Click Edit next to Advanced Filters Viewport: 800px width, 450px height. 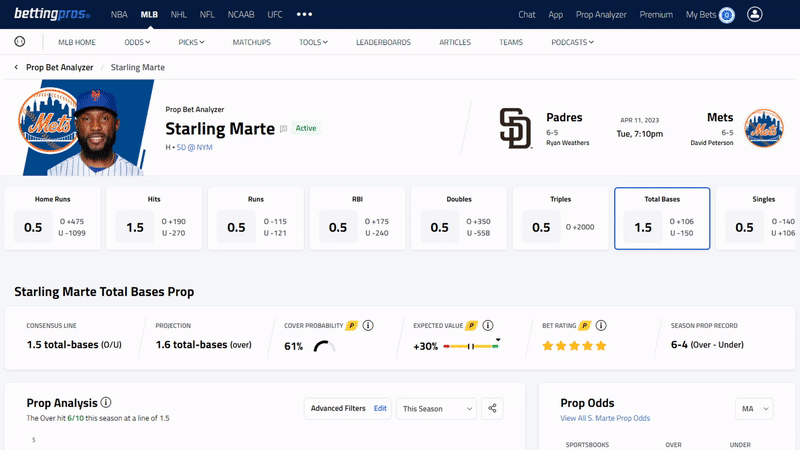tap(380, 408)
